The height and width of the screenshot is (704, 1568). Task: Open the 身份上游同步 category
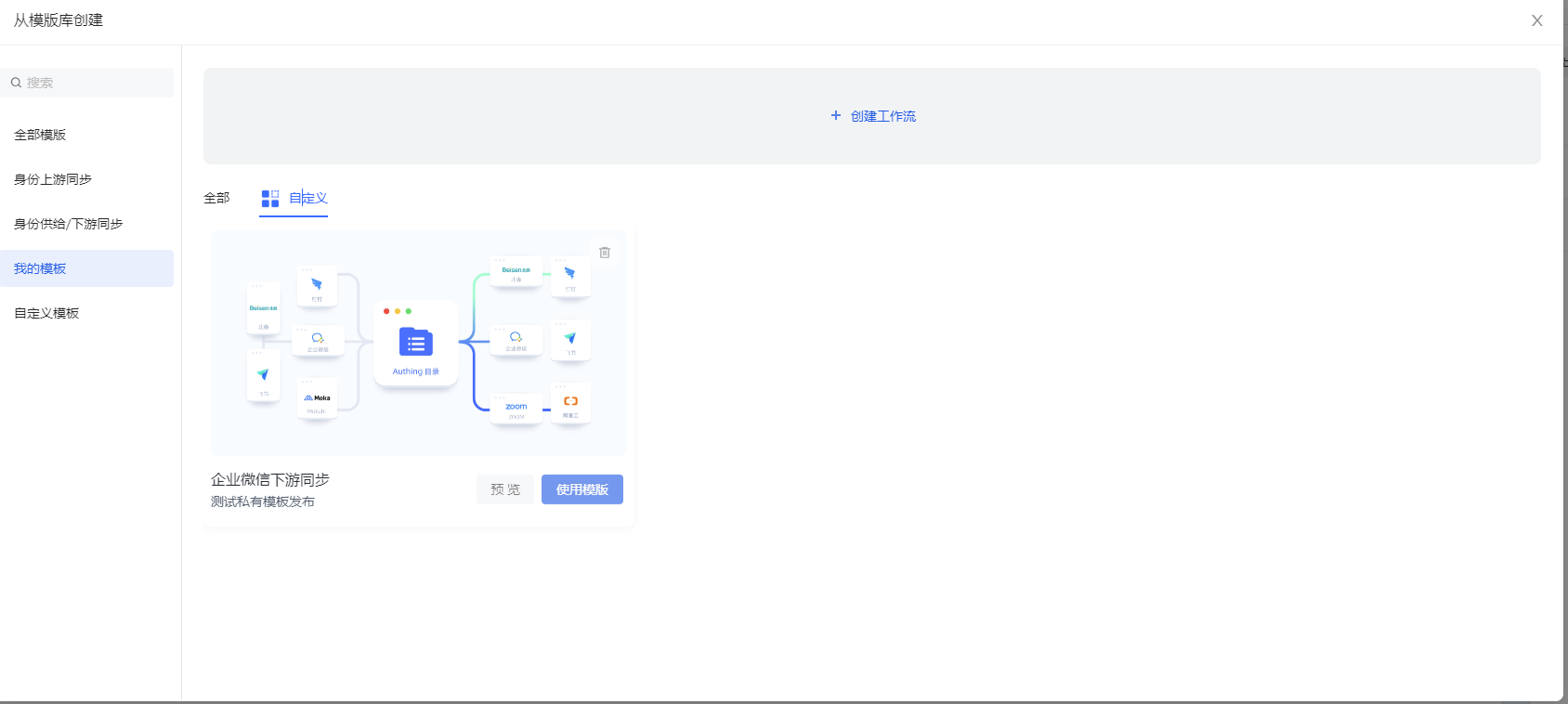[53, 179]
